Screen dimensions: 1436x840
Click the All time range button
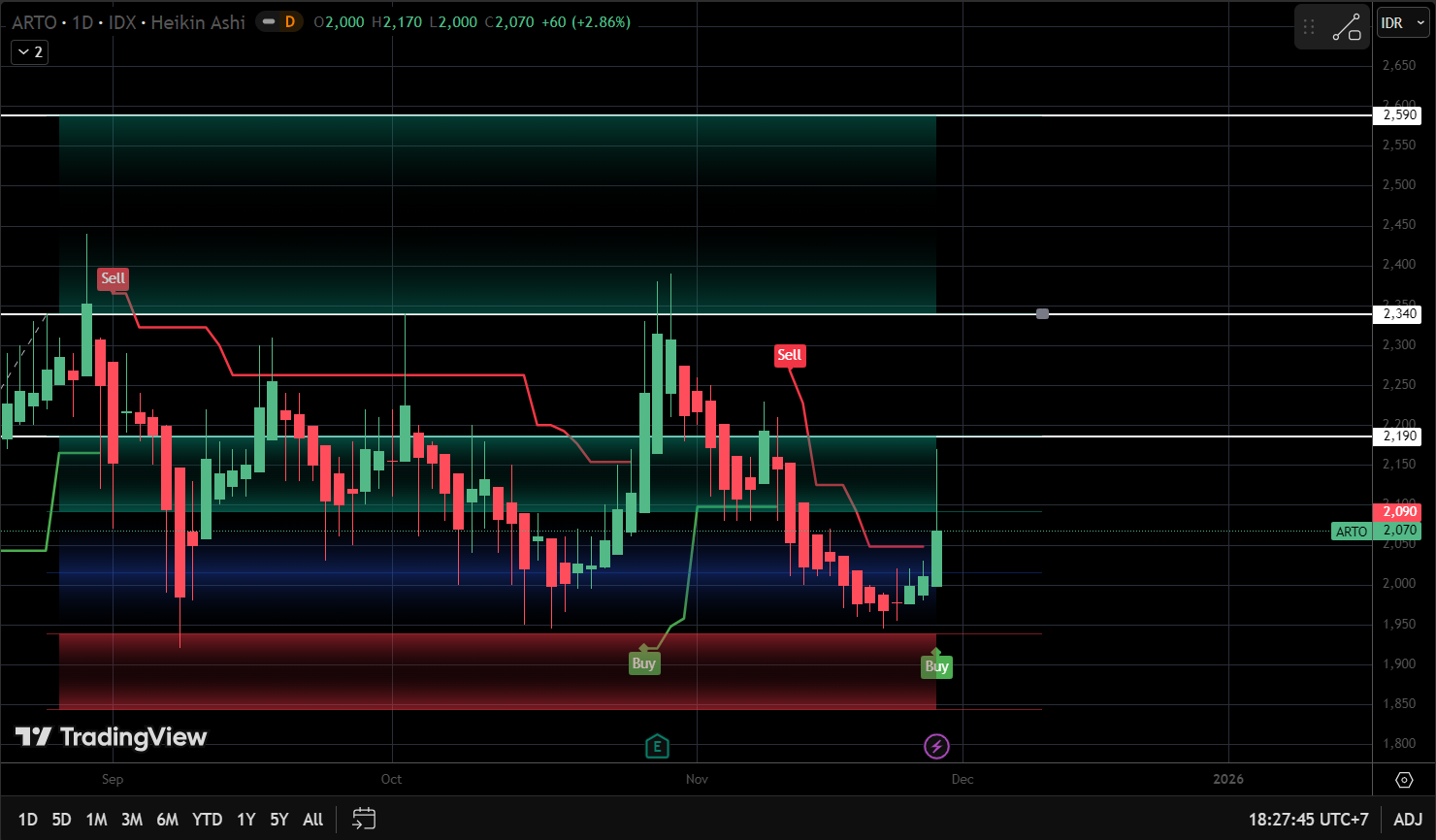312,820
